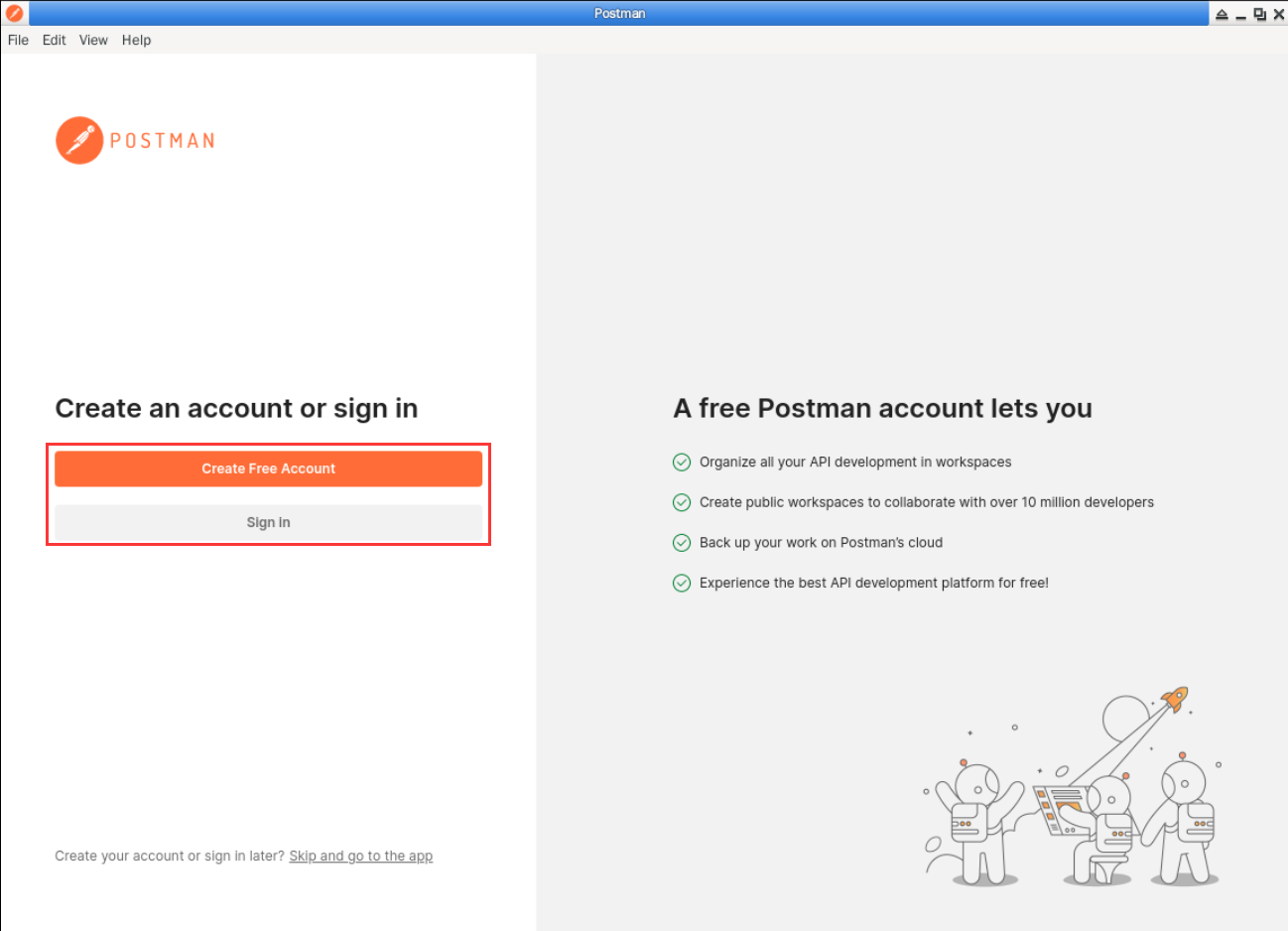
Task: Follow the "Skip and go to the app" link
Action: click(x=360, y=856)
